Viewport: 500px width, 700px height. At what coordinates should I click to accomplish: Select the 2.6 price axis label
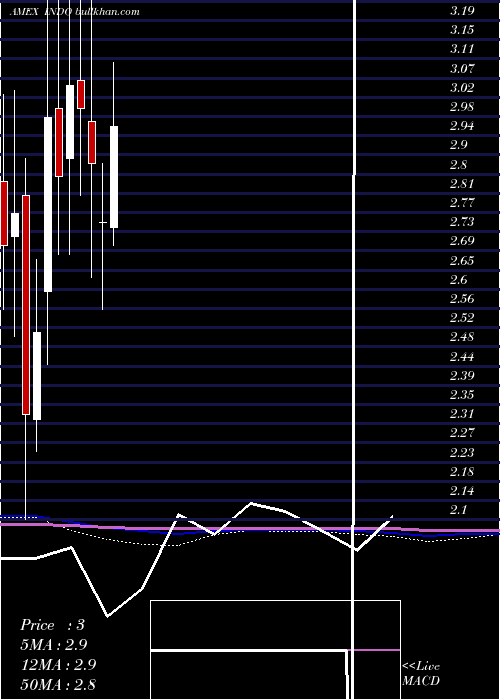click(458, 279)
